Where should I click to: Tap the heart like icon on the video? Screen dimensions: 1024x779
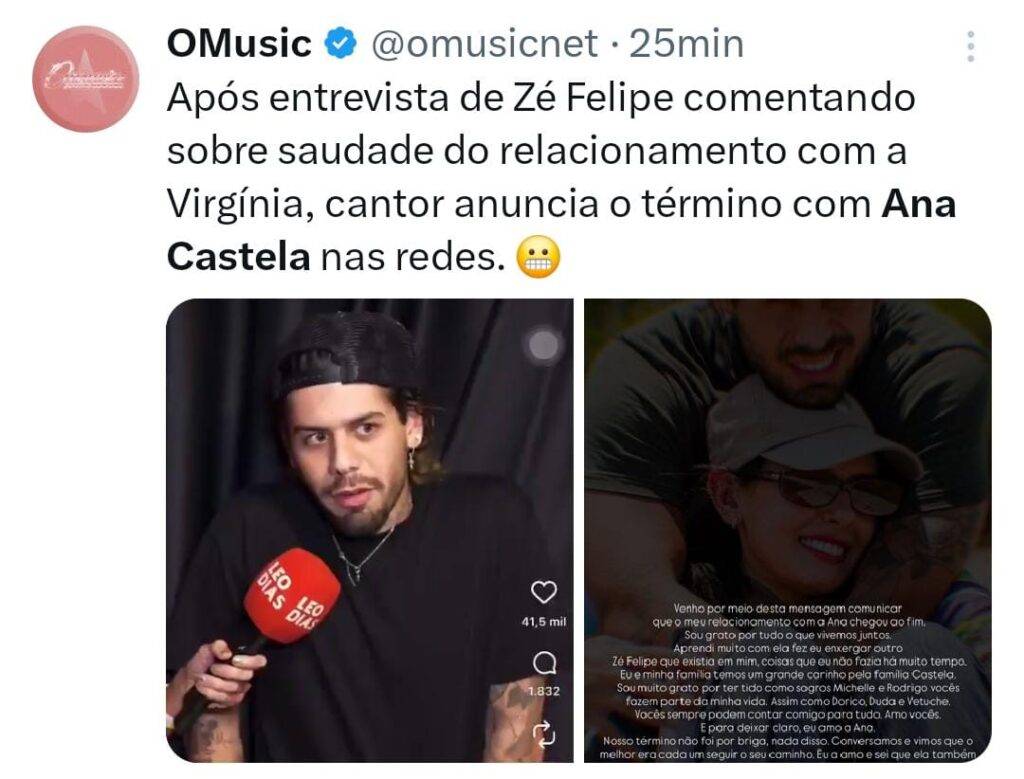click(x=543, y=592)
